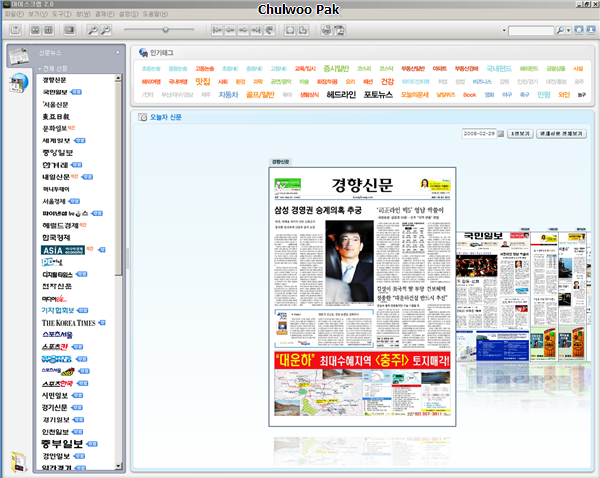This screenshot has width=600, height=478.
Task: Click the print icon in toolbar
Action: point(326,30)
